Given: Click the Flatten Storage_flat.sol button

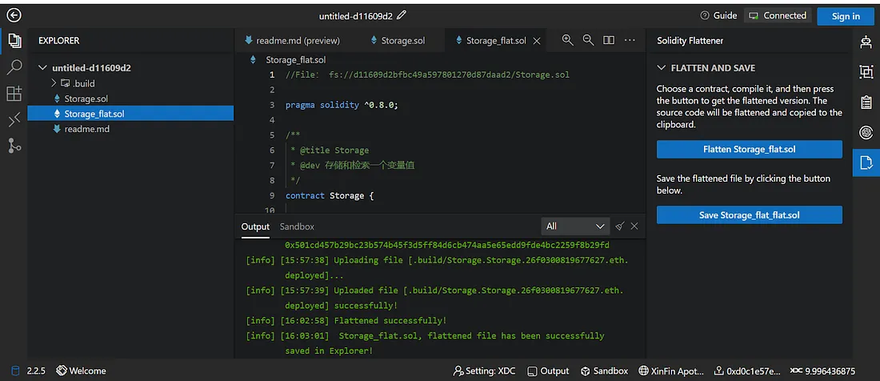Looking at the screenshot, I should [x=749, y=149].
